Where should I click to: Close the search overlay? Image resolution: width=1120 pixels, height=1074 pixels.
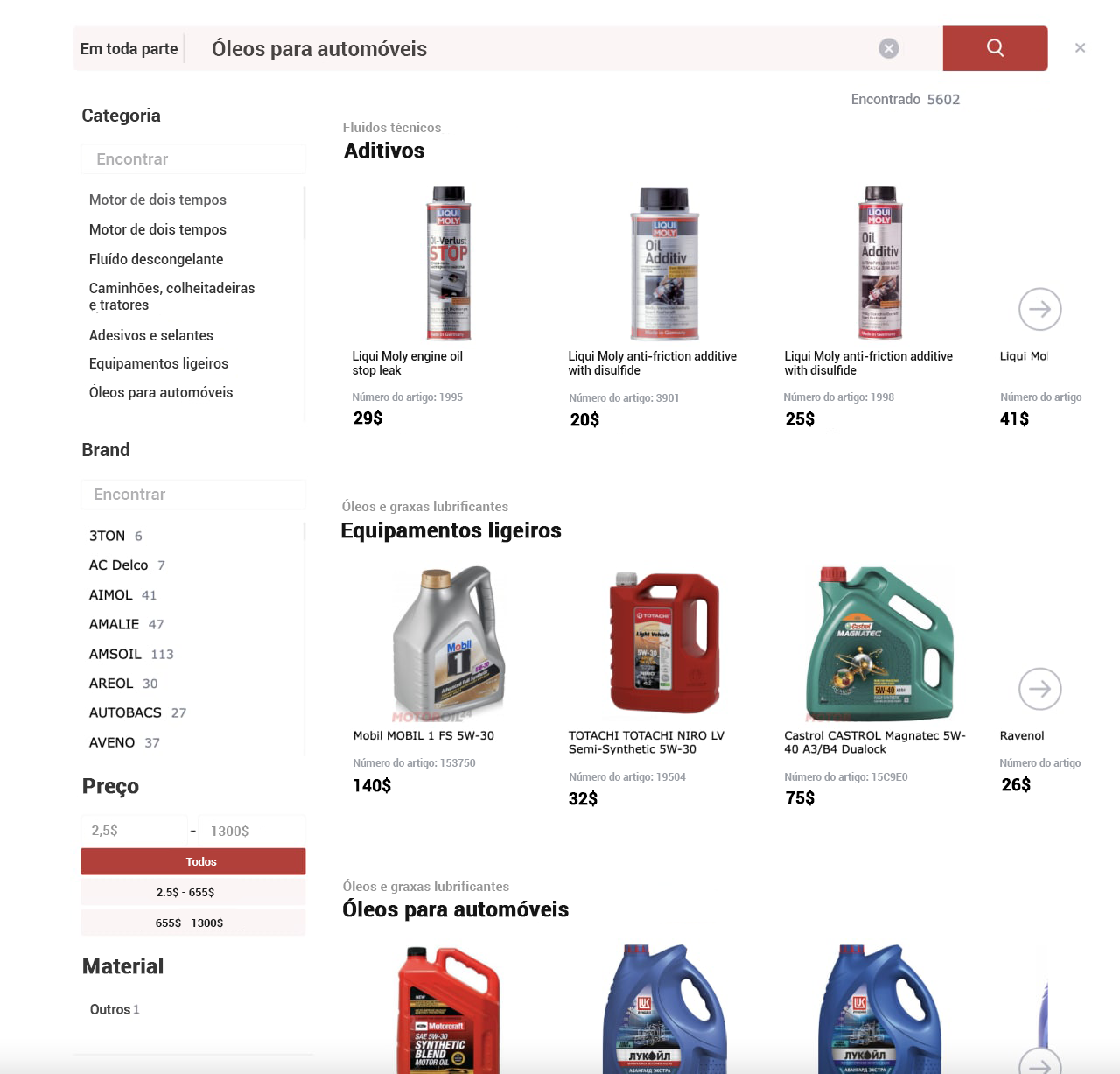1080,48
